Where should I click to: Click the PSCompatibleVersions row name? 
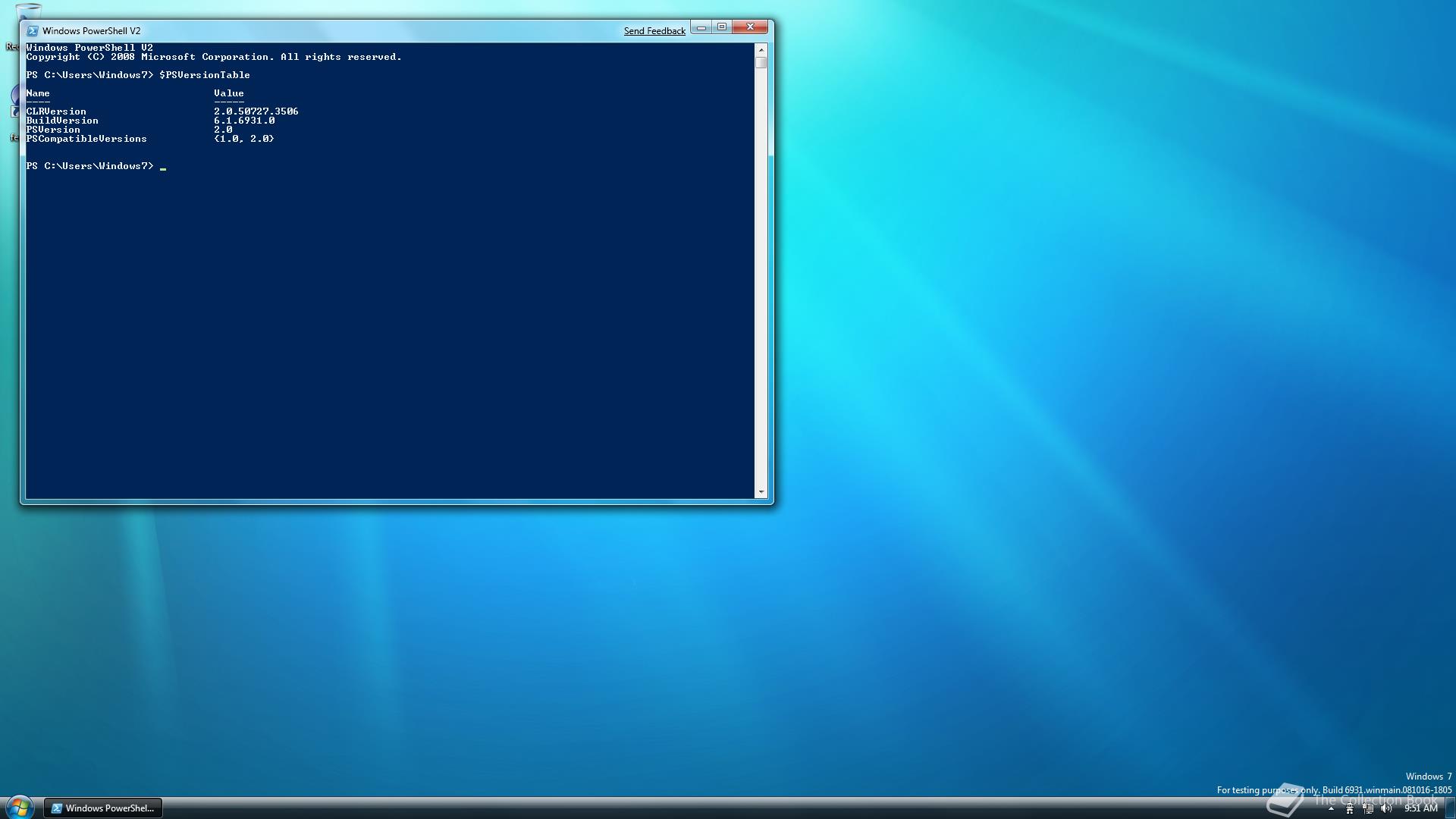click(x=86, y=139)
